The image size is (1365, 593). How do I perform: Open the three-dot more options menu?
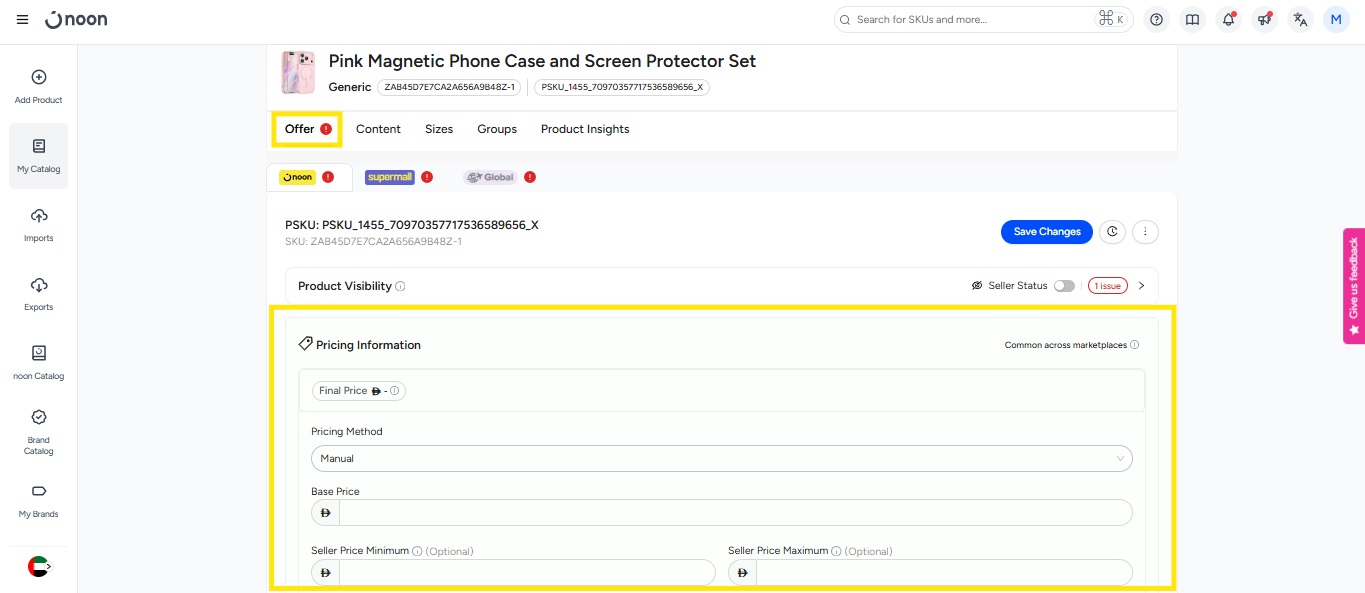[x=1145, y=232]
